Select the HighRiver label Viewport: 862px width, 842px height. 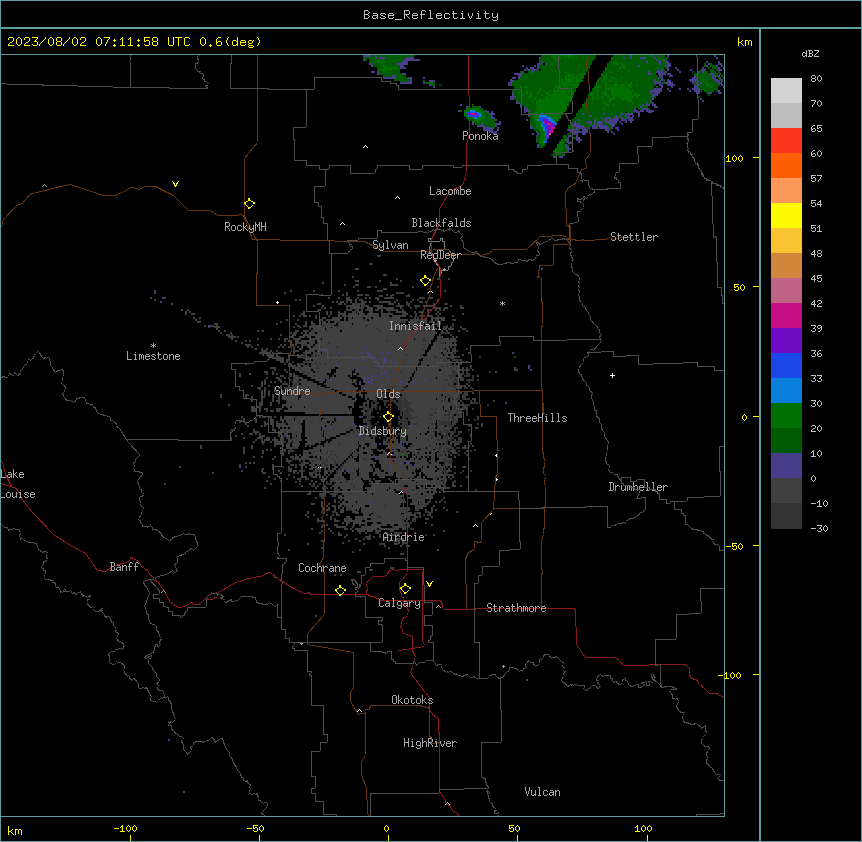click(430, 743)
